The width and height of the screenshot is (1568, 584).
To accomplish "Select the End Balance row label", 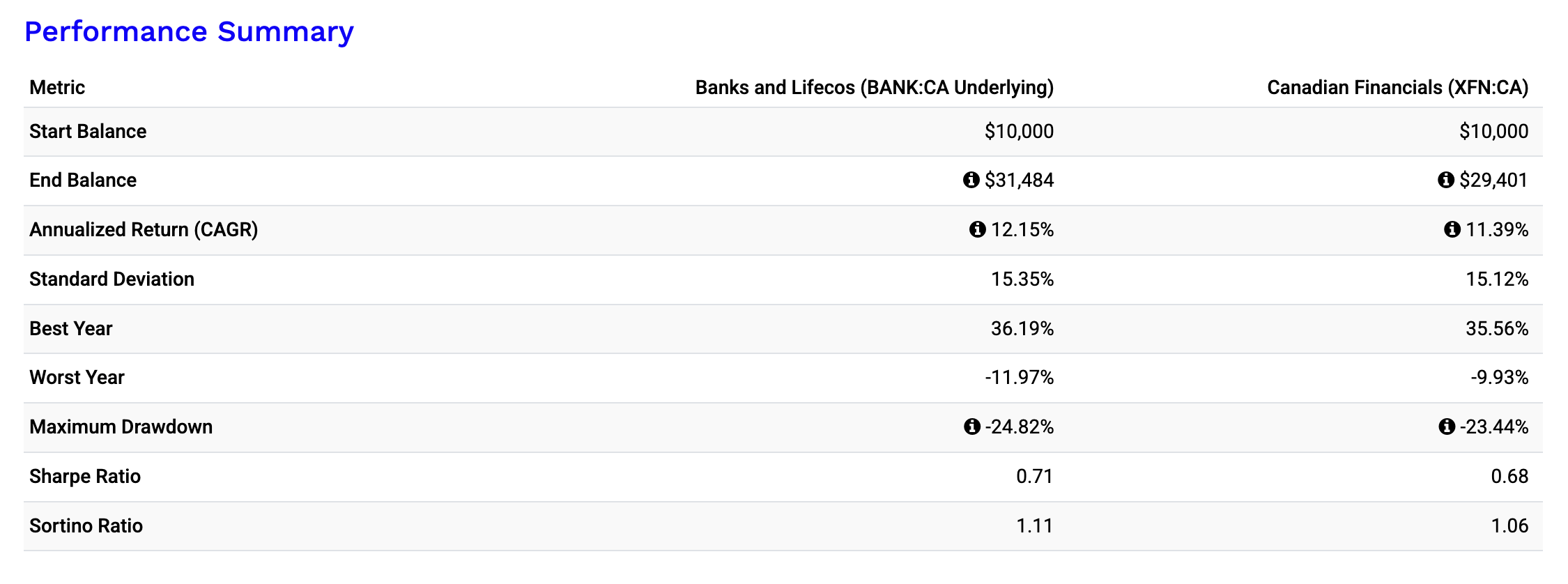I will (83, 180).
